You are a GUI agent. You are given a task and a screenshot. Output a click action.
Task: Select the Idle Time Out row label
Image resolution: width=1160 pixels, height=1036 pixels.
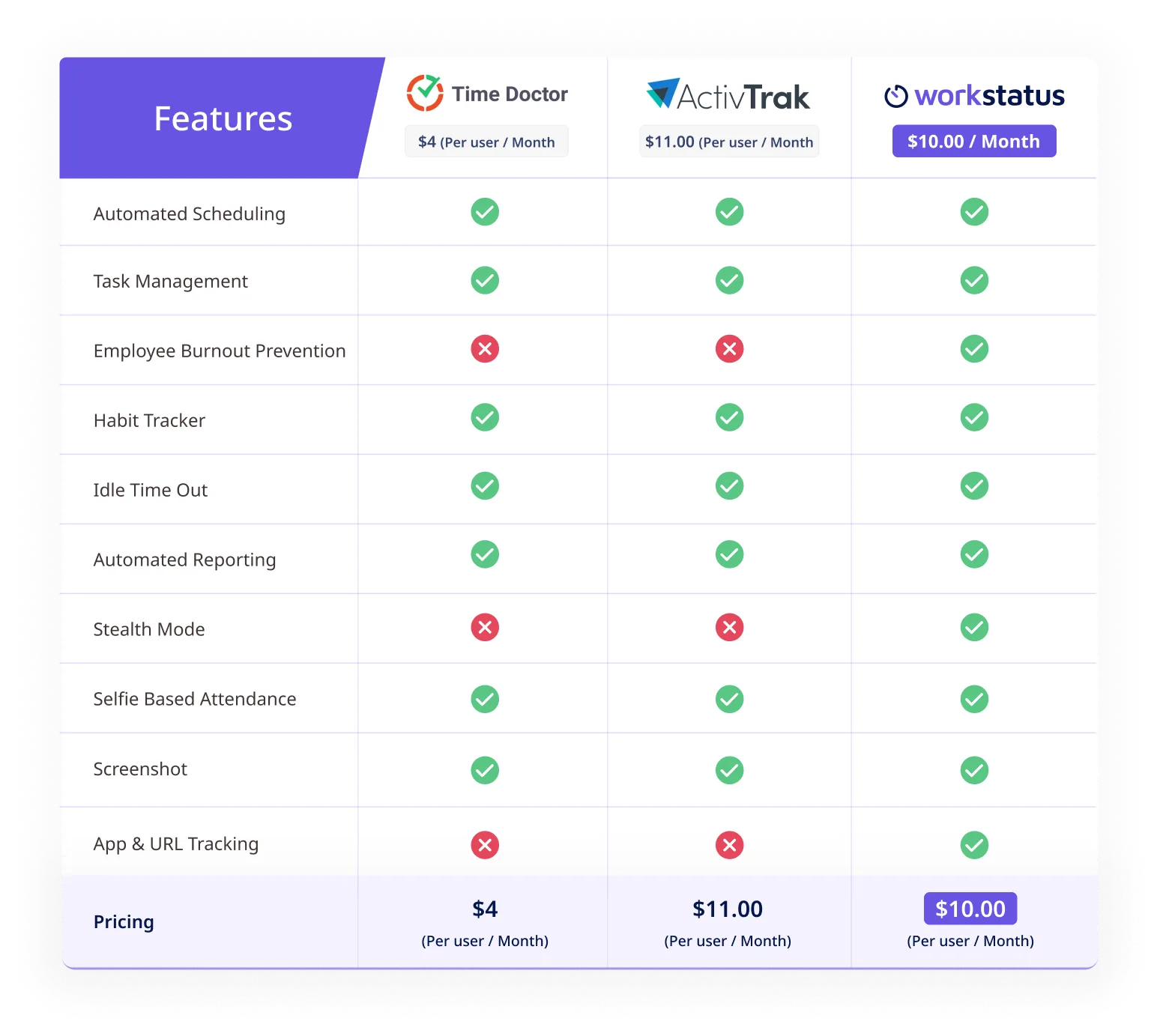[x=151, y=490]
